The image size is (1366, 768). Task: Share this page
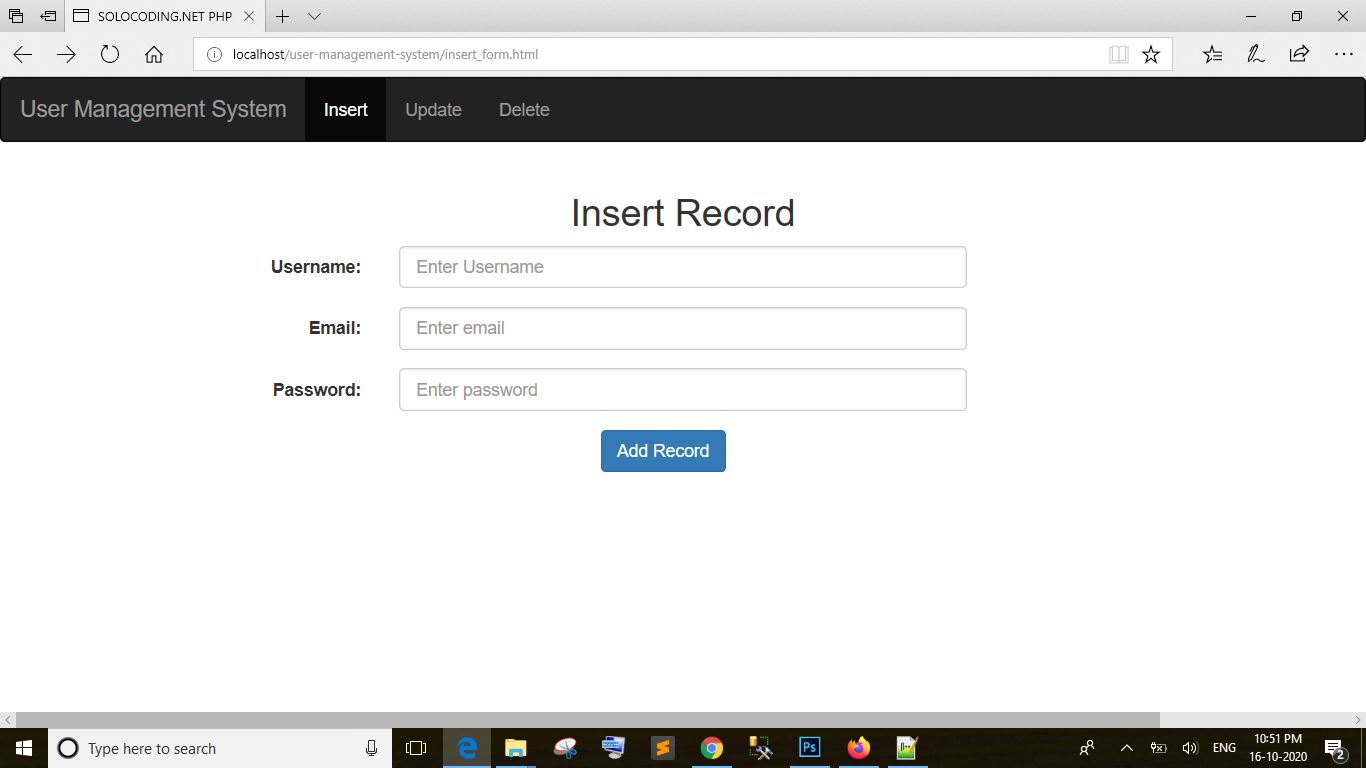click(x=1299, y=55)
